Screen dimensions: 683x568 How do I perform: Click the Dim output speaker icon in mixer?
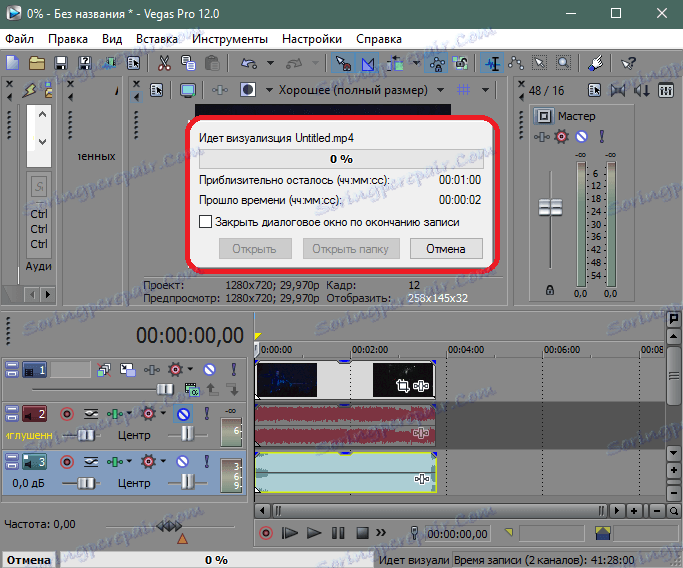click(642, 90)
